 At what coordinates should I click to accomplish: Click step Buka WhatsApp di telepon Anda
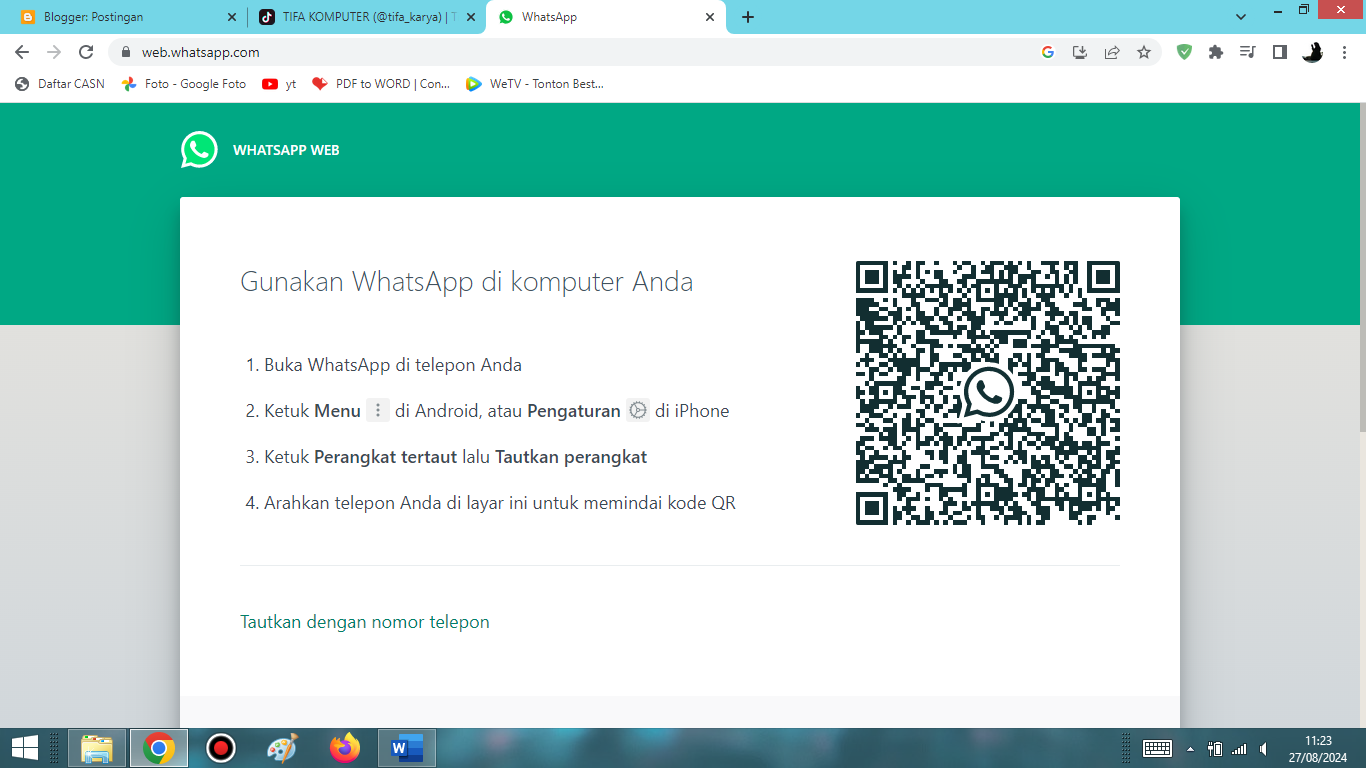click(393, 365)
